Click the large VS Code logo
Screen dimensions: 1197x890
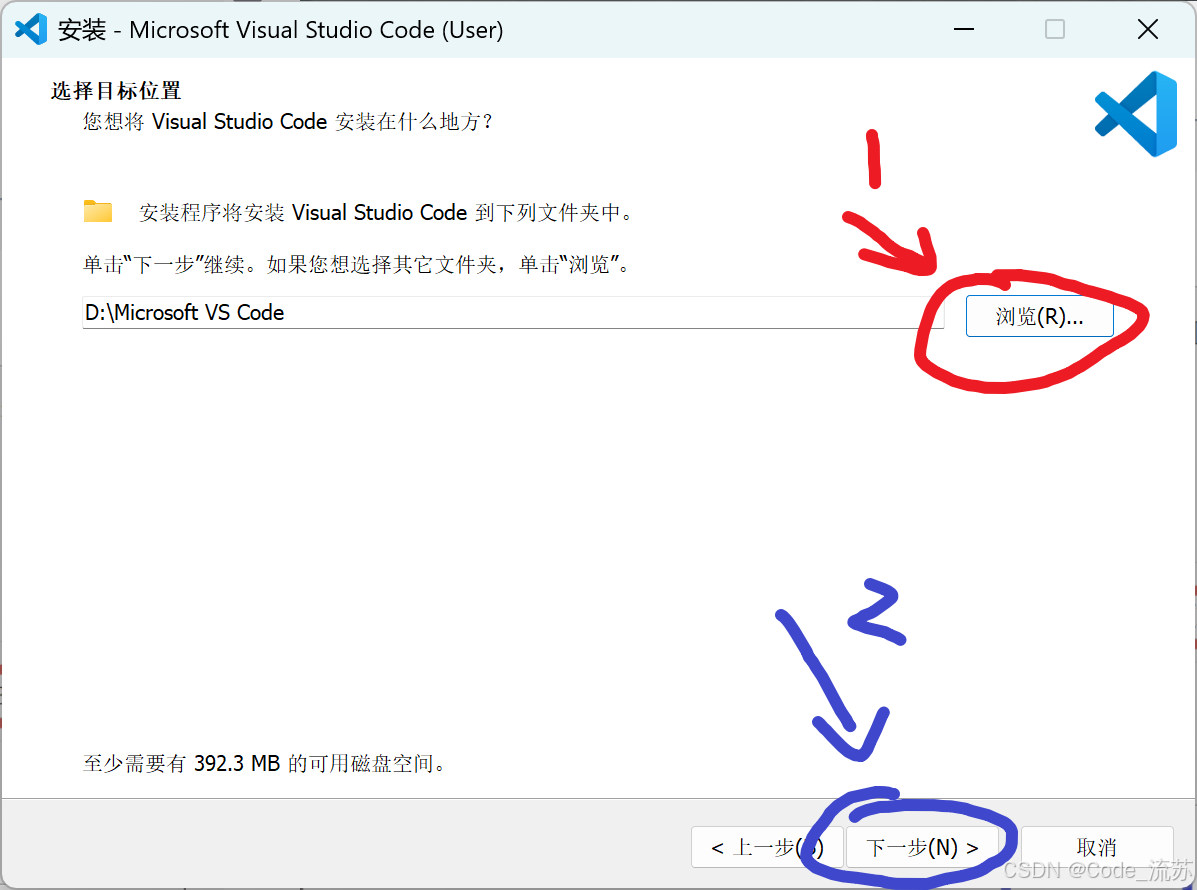pyautogui.click(x=1136, y=114)
